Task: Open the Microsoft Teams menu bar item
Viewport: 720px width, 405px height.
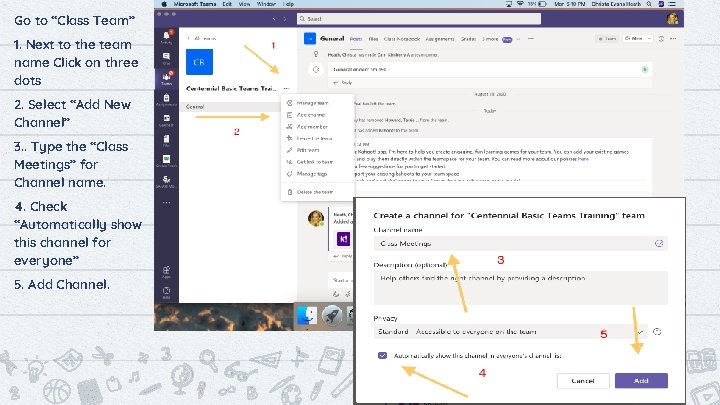Action: 195,4
